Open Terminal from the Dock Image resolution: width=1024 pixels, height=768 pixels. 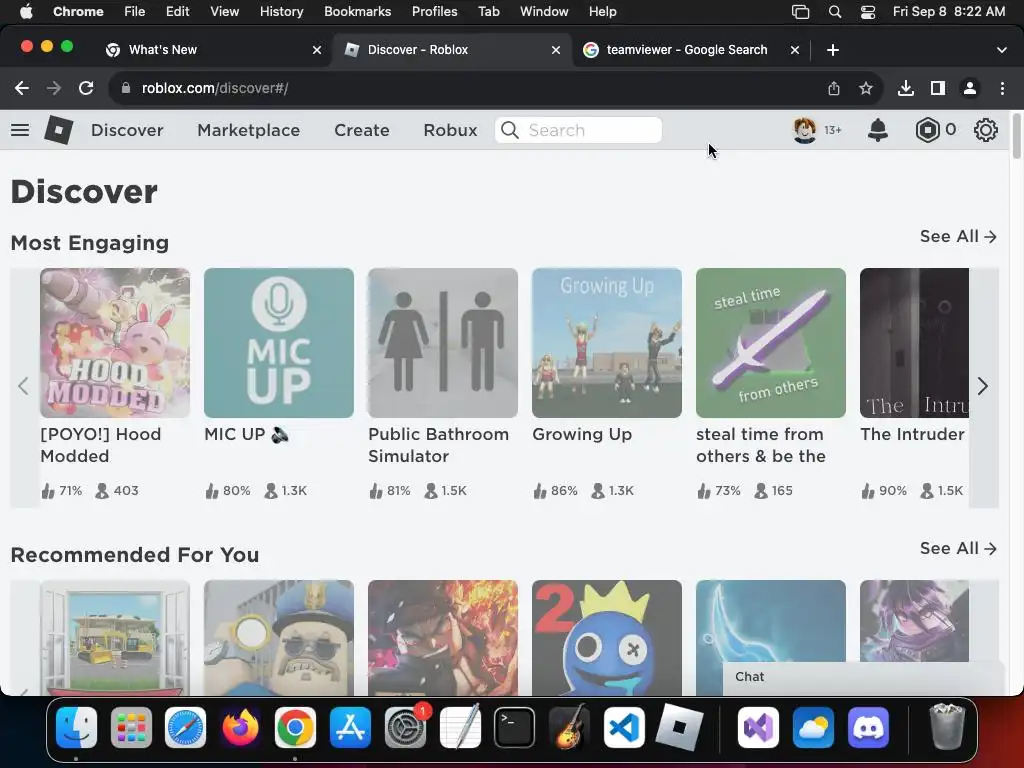click(514, 727)
